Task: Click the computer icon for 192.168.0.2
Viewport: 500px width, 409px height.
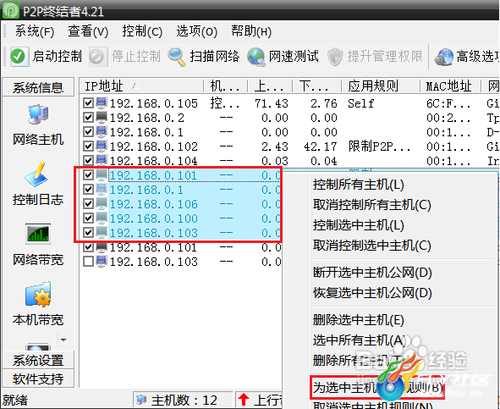Action: 102,117
